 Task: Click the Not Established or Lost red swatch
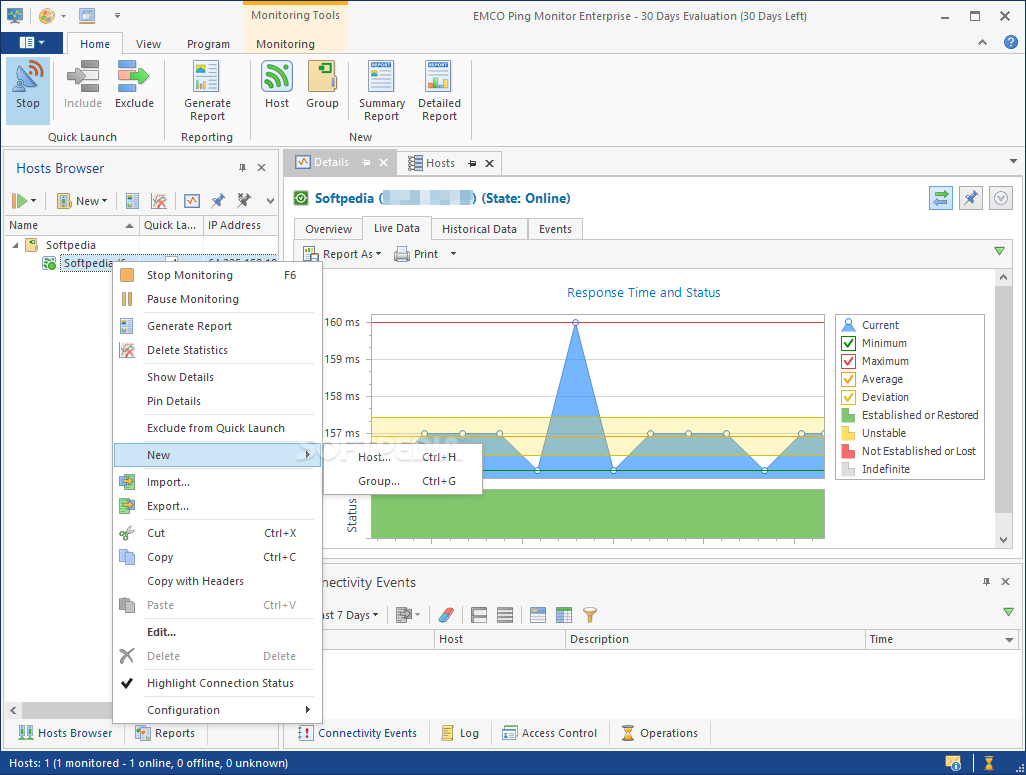pyautogui.click(x=848, y=451)
